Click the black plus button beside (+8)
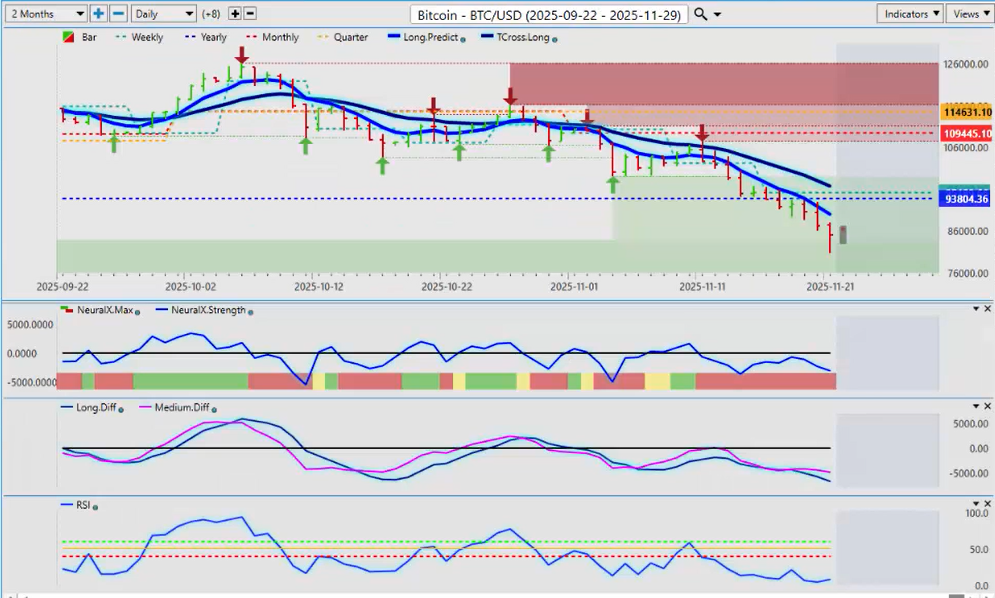Image resolution: width=995 pixels, height=598 pixels. point(235,14)
